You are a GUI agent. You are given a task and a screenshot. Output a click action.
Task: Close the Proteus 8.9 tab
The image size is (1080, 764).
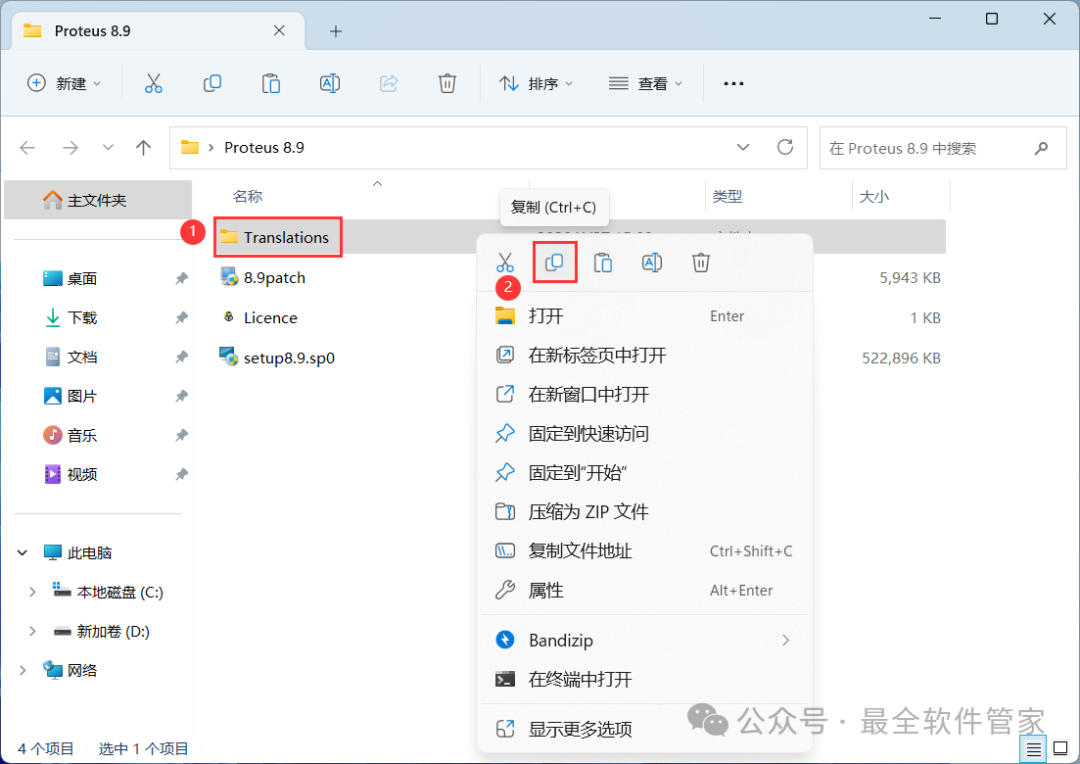(279, 31)
